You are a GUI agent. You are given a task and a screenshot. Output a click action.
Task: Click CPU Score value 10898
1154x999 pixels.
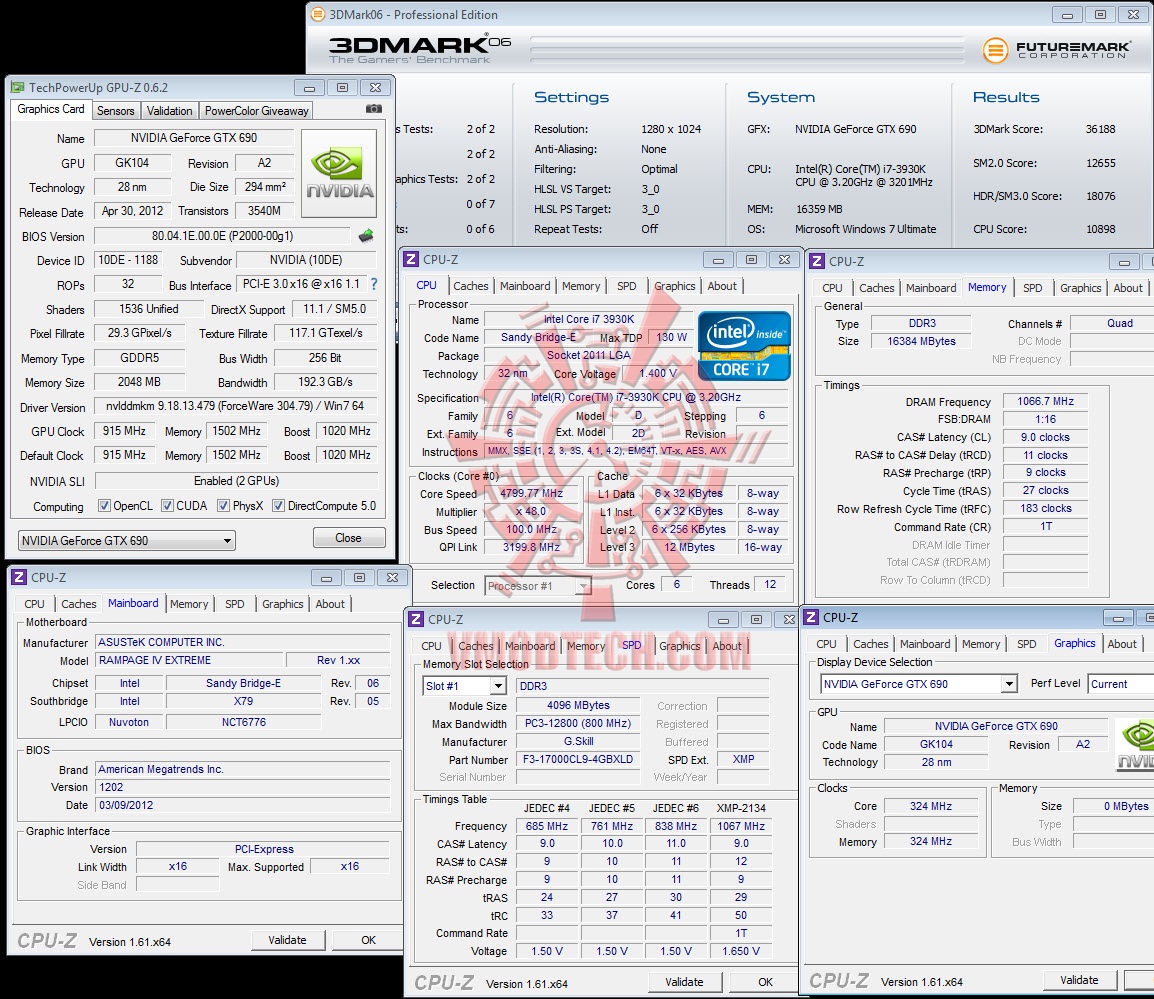coord(1100,229)
